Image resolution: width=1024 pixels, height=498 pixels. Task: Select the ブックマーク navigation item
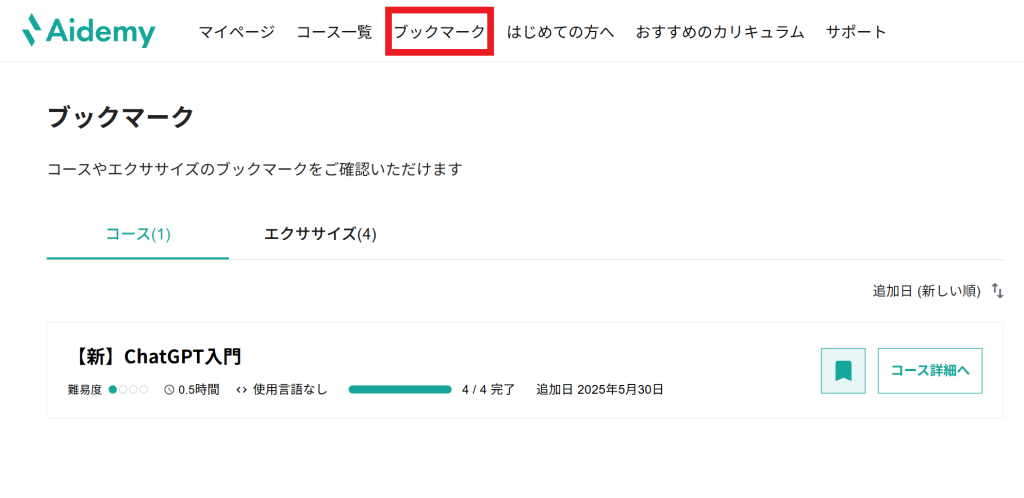tap(439, 32)
